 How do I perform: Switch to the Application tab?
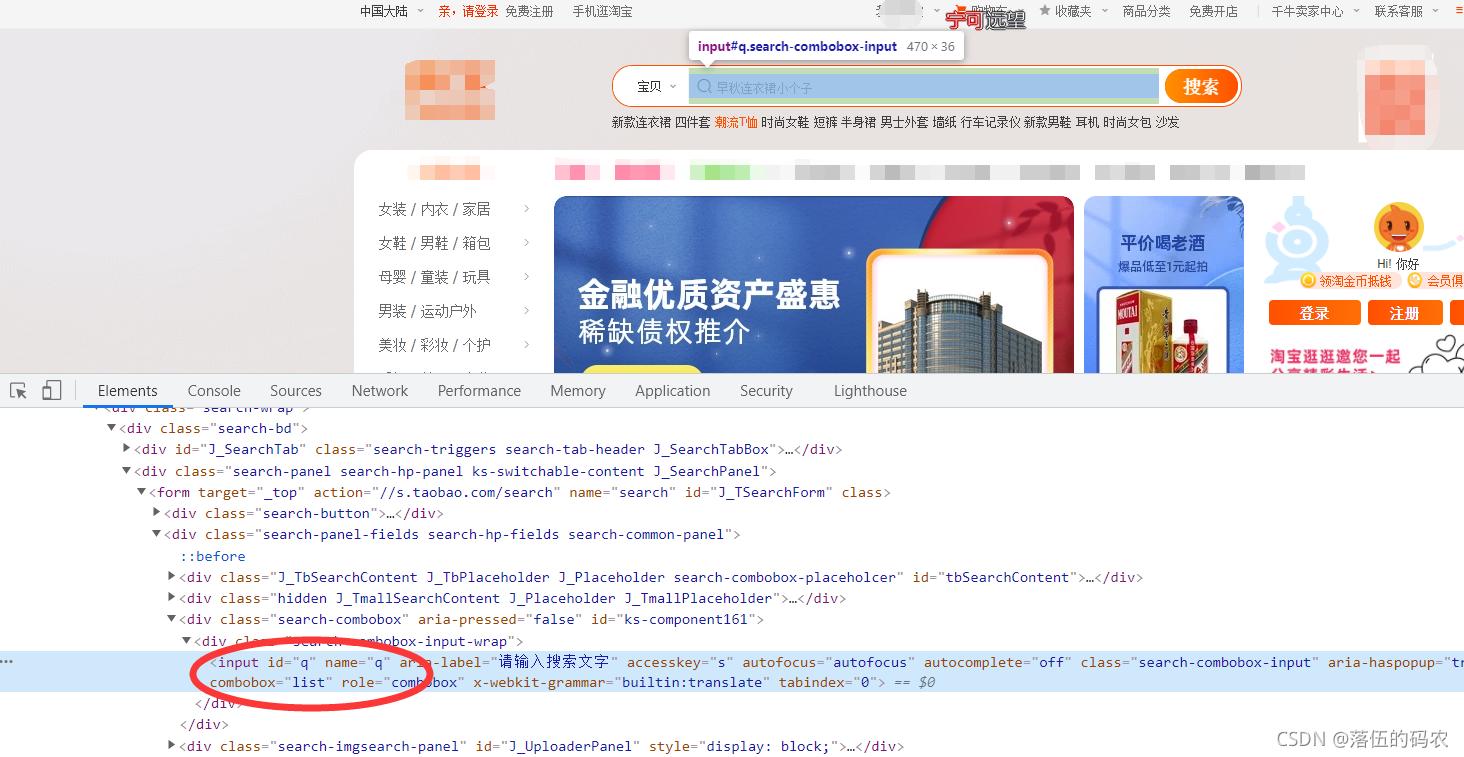tap(672, 390)
